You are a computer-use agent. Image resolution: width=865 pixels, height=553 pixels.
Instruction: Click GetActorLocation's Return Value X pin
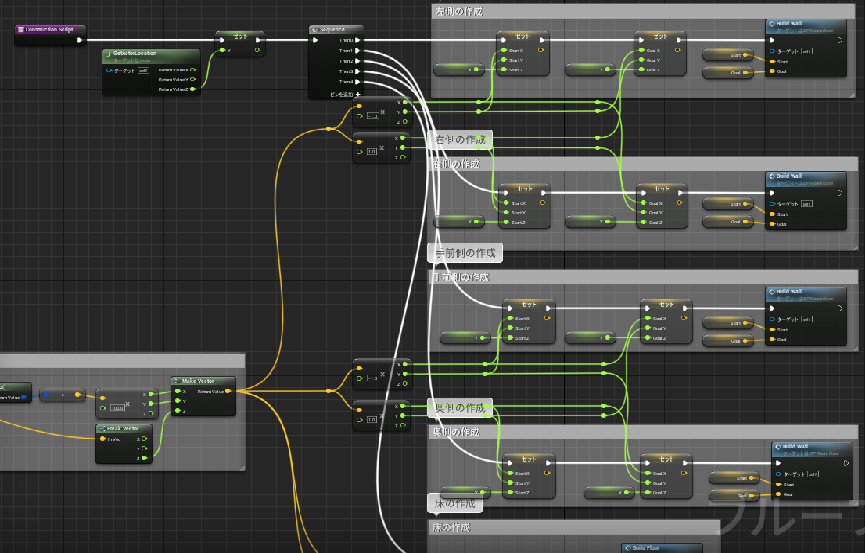pos(193,70)
